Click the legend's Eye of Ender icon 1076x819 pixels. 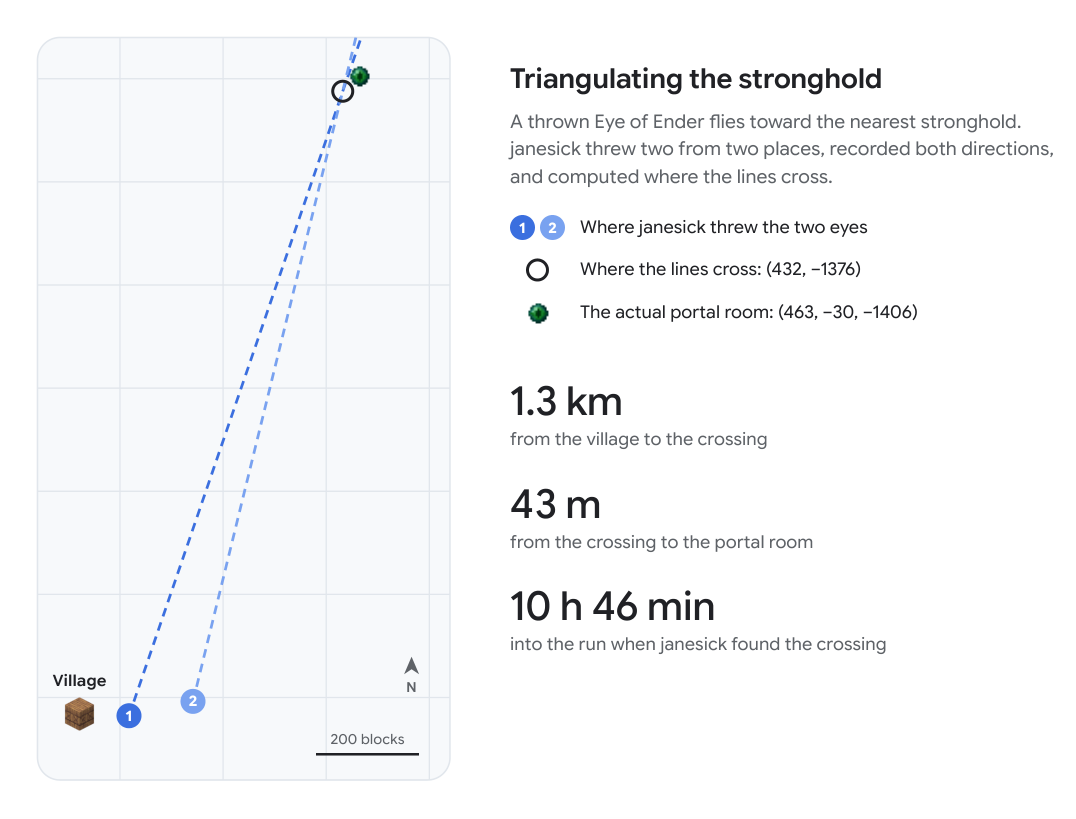coord(538,314)
